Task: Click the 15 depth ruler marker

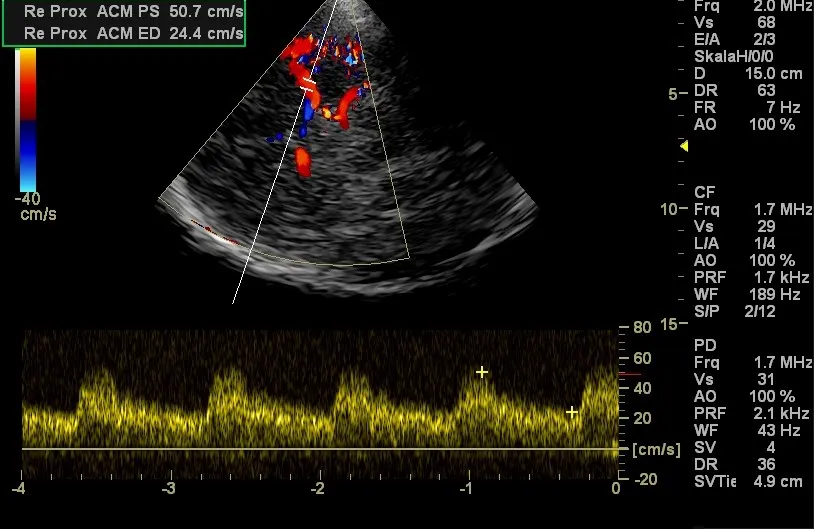Action: [x=669, y=324]
